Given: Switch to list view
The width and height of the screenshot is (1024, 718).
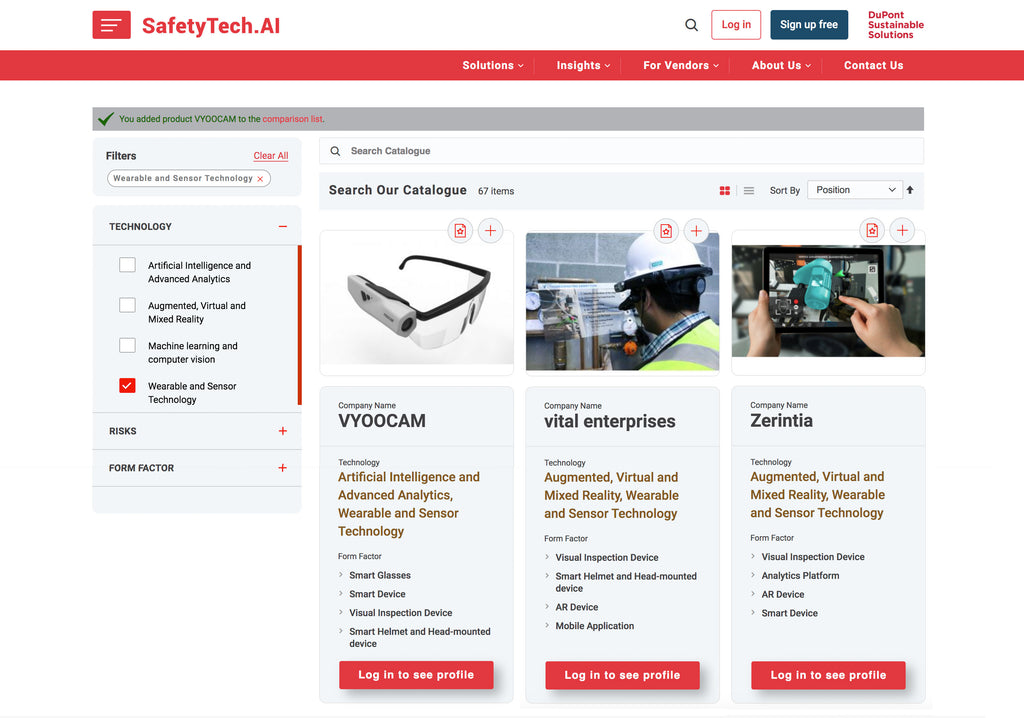Looking at the screenshot, I should click(748, 190).
